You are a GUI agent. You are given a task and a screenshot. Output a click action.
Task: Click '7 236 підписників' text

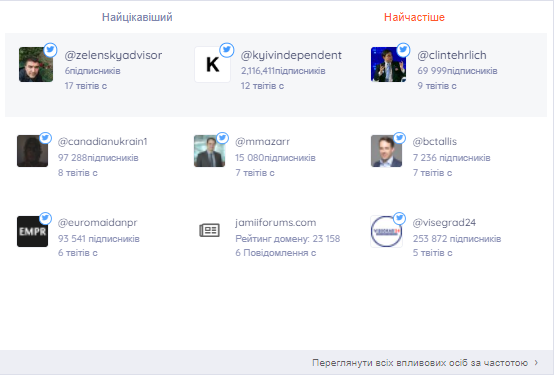(452, 158)
